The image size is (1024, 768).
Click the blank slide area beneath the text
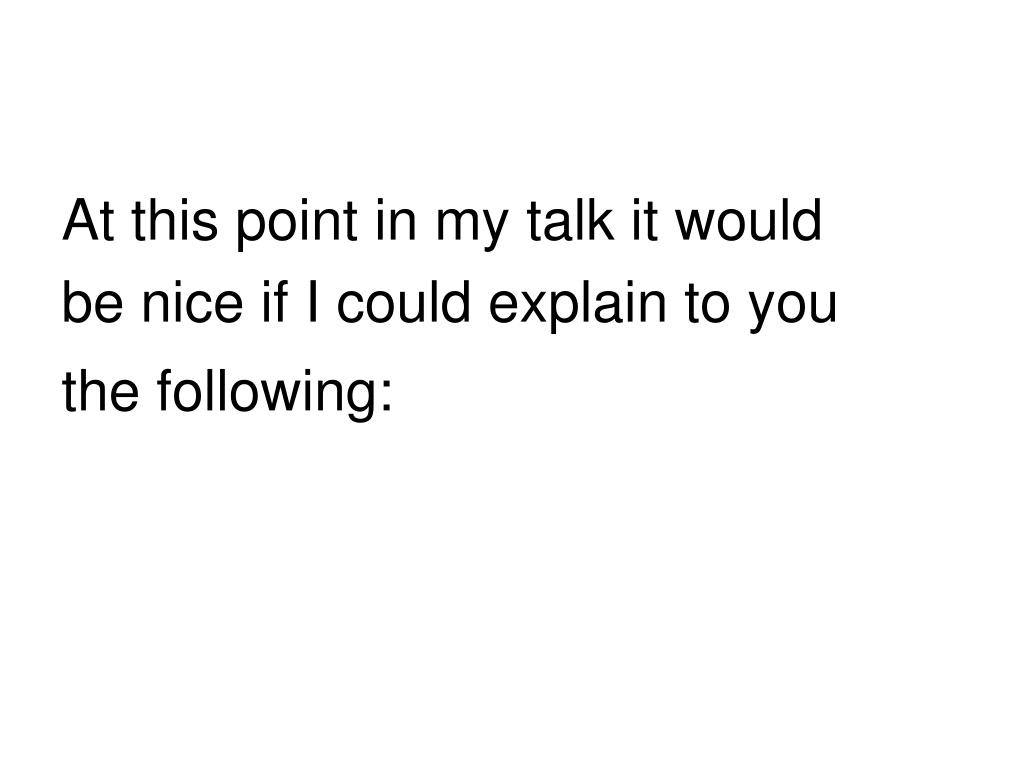pyautogui.click(x=512, y=588)
